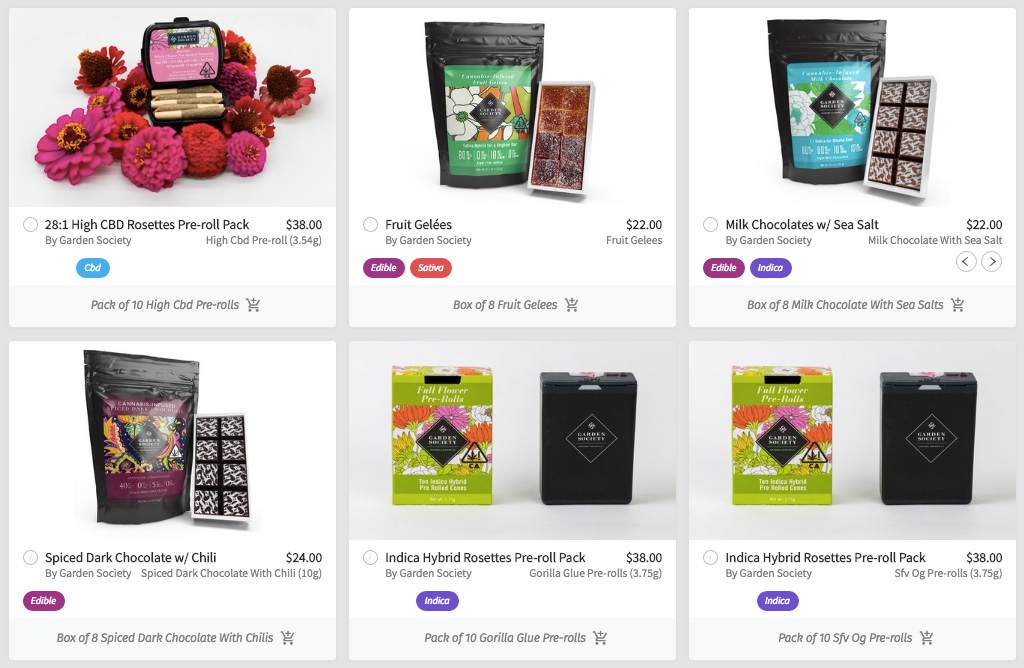Click cart icon for High Cbd Pre-rolls pack
This screenshot has width=1024, height=668.
pyautogui.click(x=253, y=305)
